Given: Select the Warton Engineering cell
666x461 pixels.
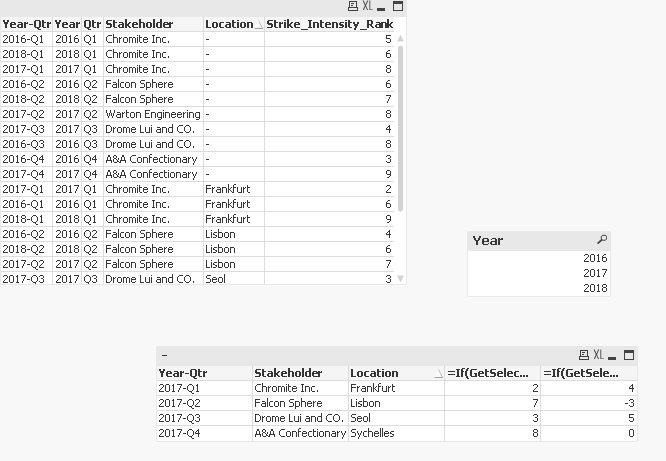Looking at the screenshot, I should (152, 114).
